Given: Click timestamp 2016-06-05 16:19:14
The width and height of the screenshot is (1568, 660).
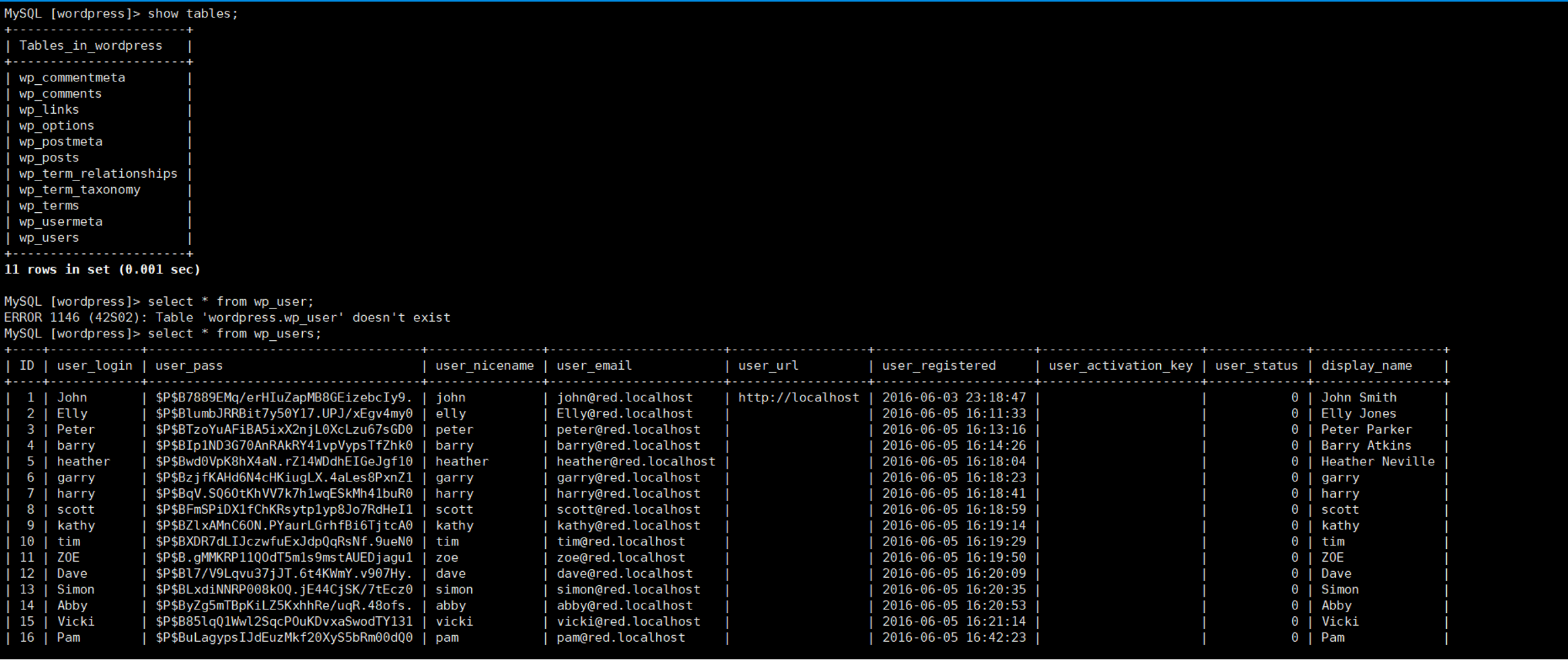Looking at the screenshot, I should point(954,526).
